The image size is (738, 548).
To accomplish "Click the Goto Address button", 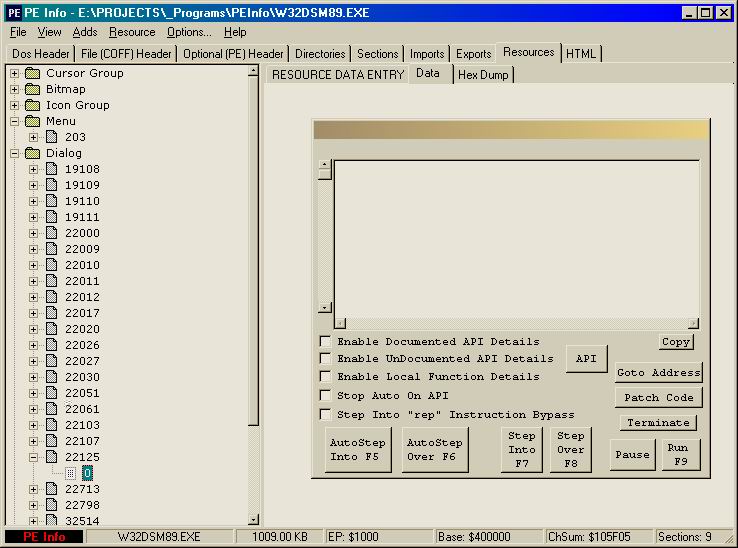I will [x=658, y=372].
